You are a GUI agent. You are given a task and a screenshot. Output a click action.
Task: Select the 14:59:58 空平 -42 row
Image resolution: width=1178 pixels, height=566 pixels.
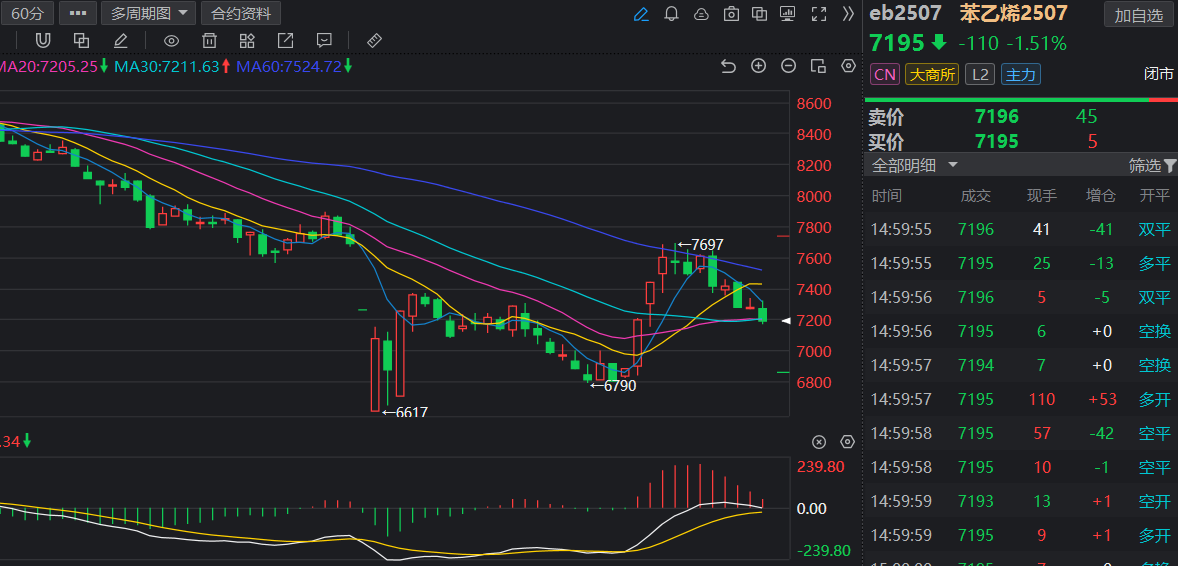(x=1020, y=433)
